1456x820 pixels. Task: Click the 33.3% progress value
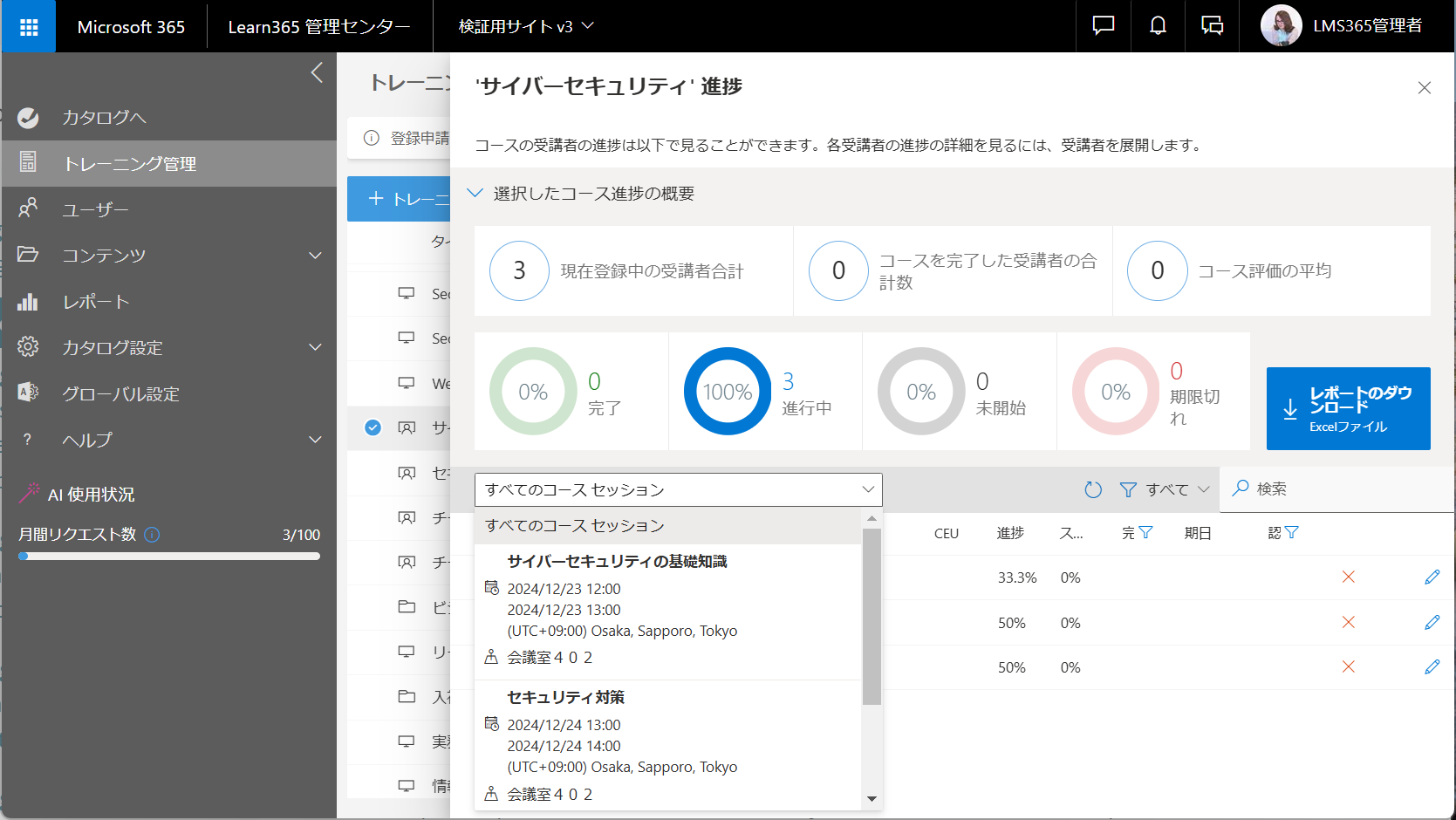[x=1017, y=578]
